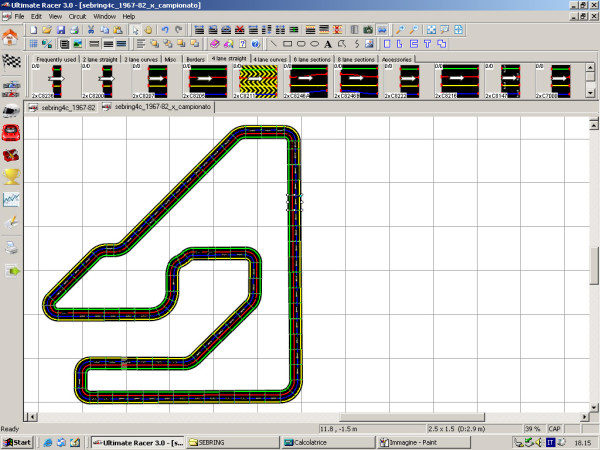Open the gold trophy championship icon
This screenshot has height=450, width=600.
point(12,176)
